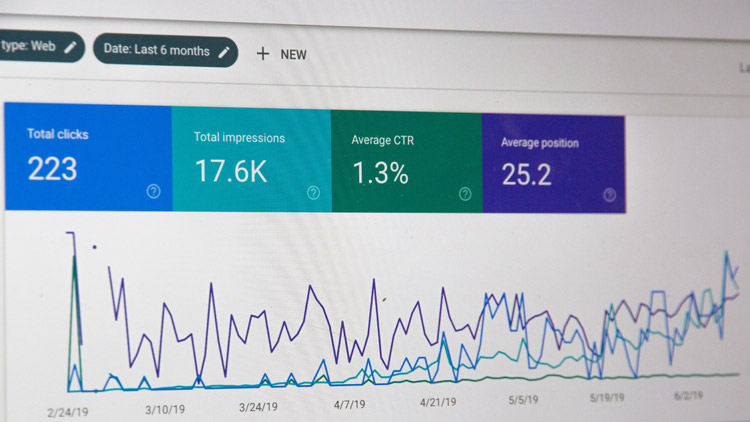Select the 2/24/19 date on chart axis
Viewport: 750px width, 422px height.
click(67, 411)
